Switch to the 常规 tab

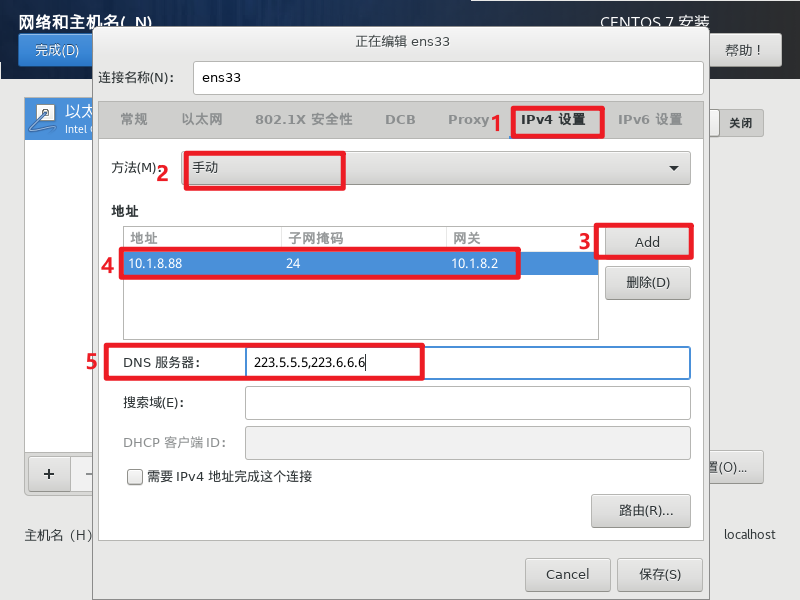[134, 119]
